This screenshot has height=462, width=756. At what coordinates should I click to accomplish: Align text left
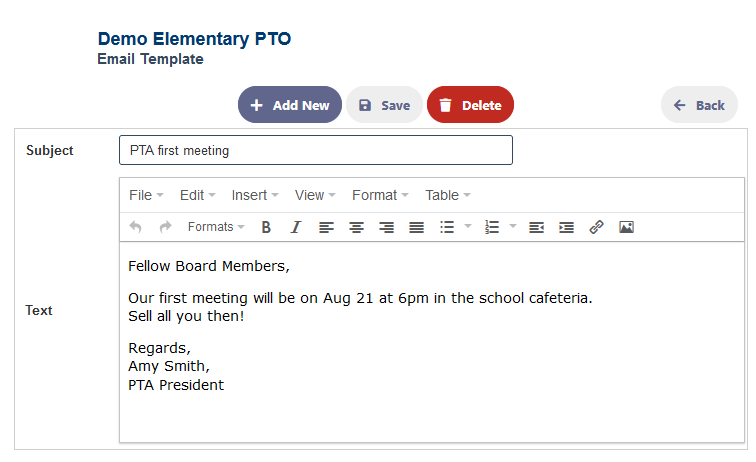(326, 227)
